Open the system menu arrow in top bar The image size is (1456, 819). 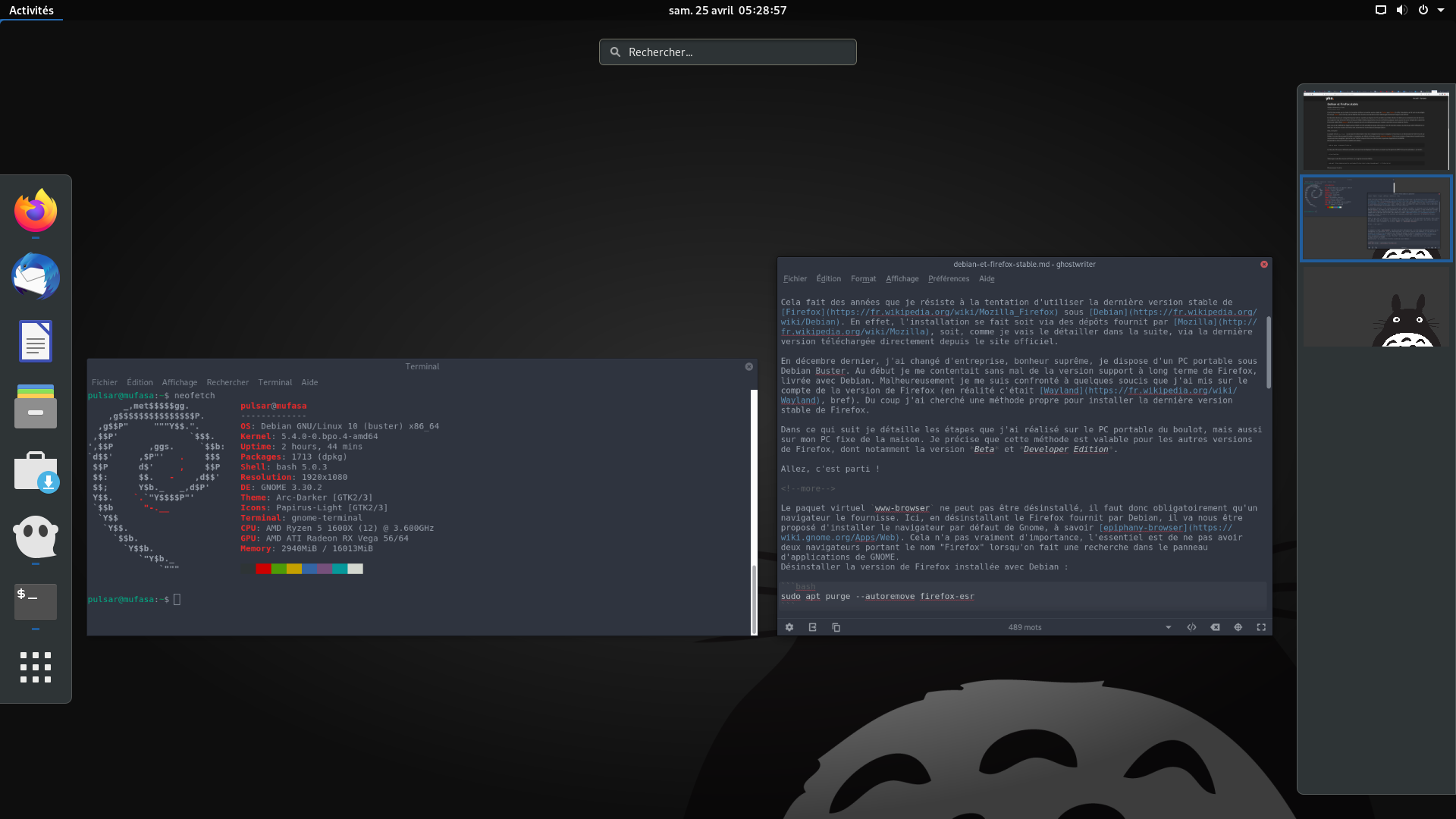tap(1441, 10)
